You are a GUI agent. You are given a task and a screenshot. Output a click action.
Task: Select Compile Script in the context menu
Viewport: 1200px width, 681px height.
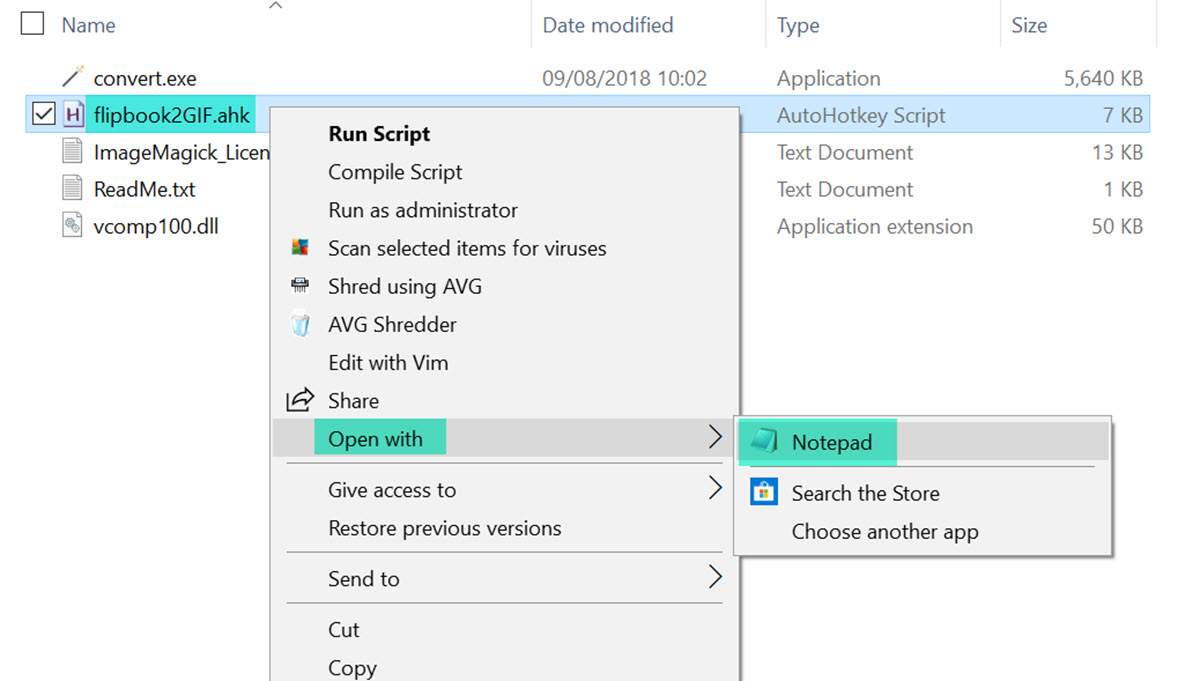point(395,172)
